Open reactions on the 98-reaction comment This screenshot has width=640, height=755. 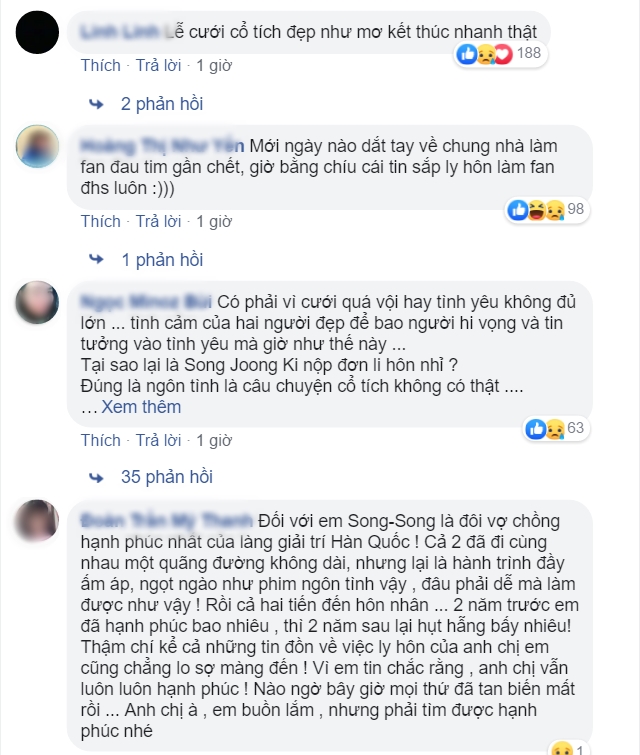coord(547,210)
